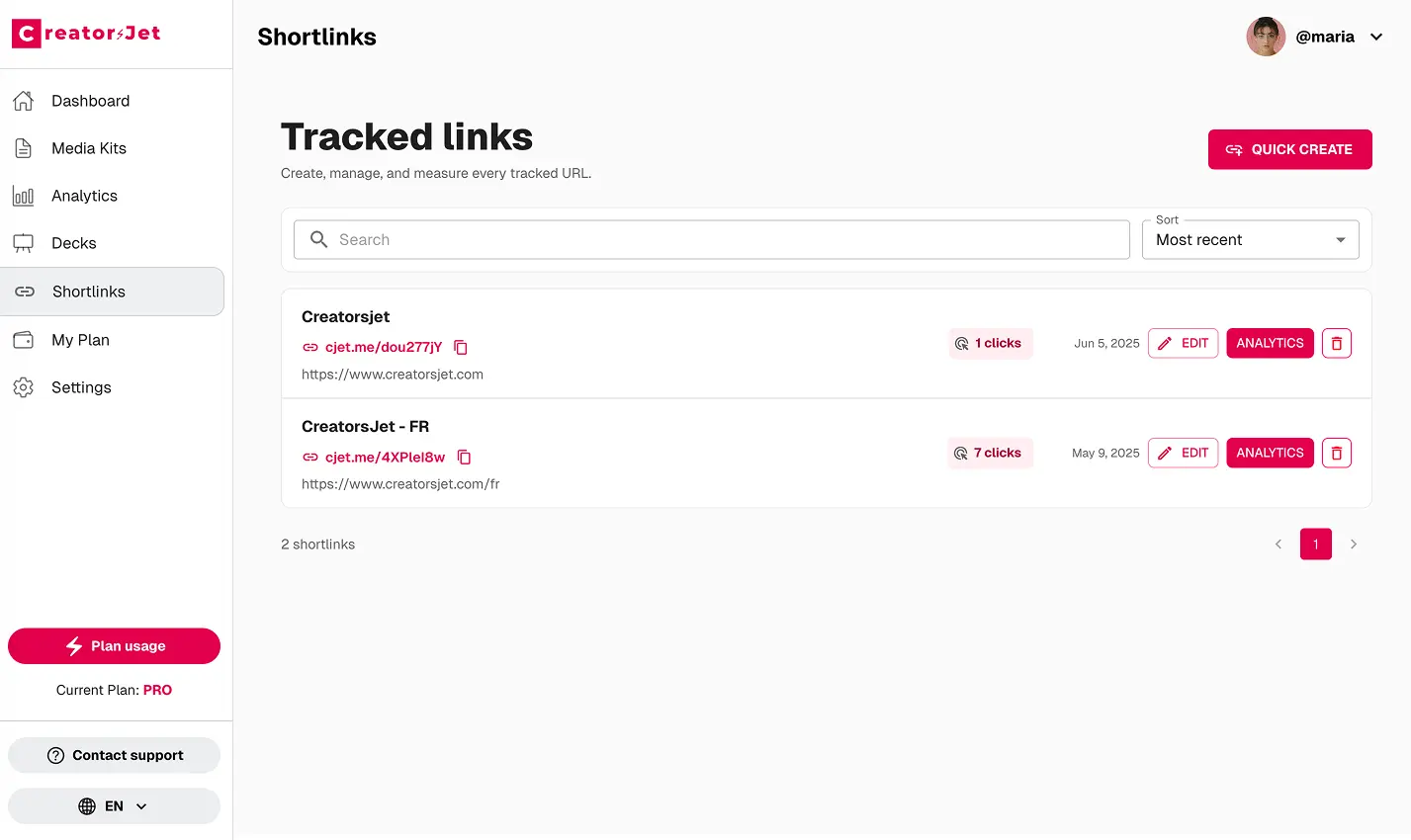Open Contact support

tap(114, 754)
